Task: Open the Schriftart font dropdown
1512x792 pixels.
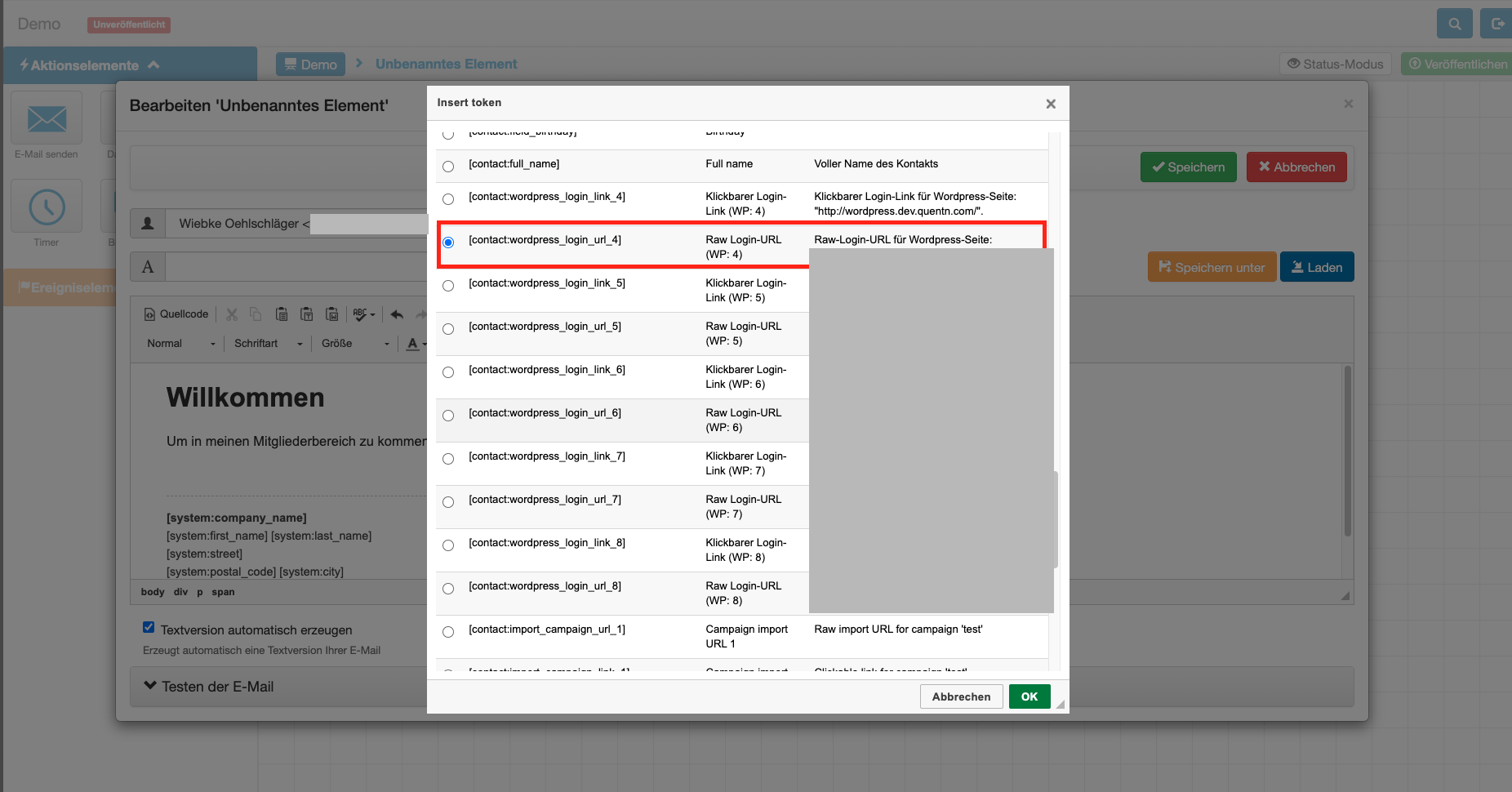Action: [x=268, y=344]
